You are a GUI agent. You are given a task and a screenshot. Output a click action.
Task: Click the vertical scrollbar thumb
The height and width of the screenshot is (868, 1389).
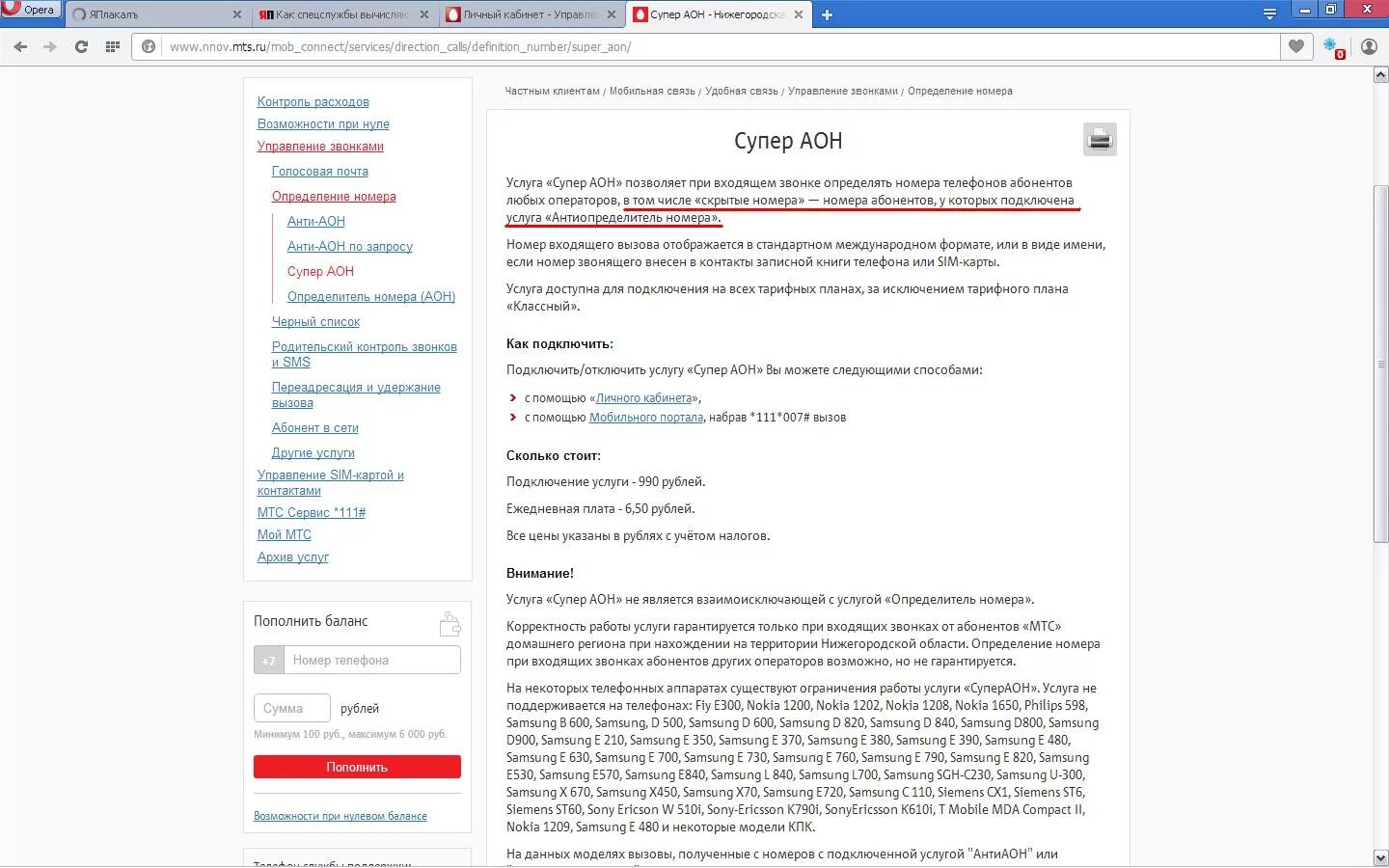click(x=1380, y=364)
